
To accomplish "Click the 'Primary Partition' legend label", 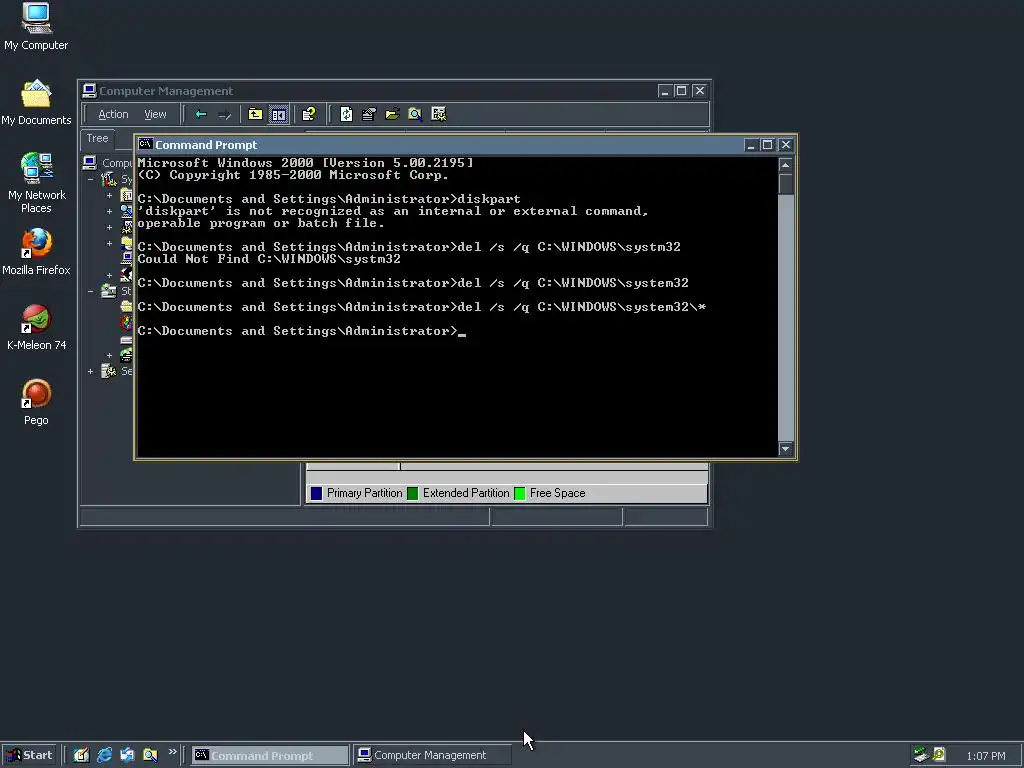I will [364, 493].
